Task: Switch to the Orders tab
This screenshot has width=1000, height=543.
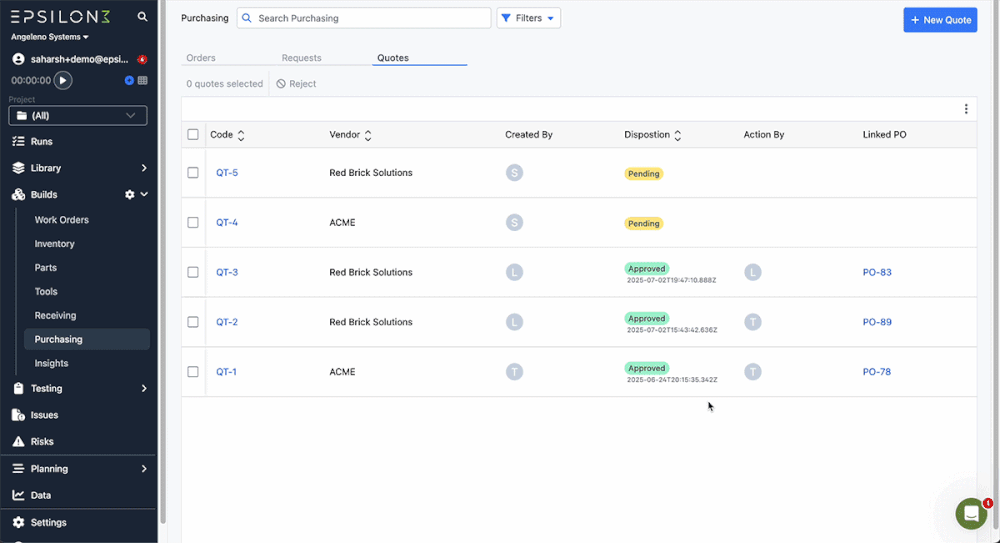Action: click(201, 57)
